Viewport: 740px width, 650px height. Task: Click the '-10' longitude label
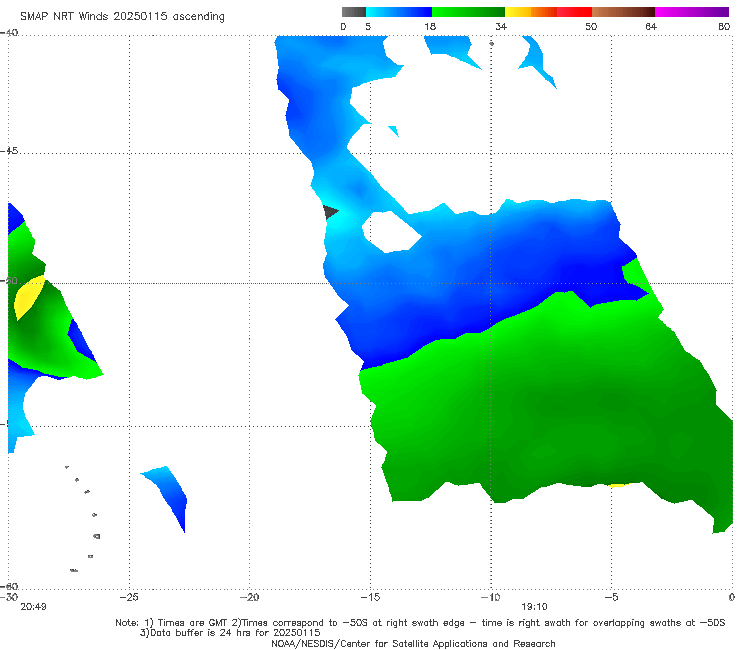[490, 597]
